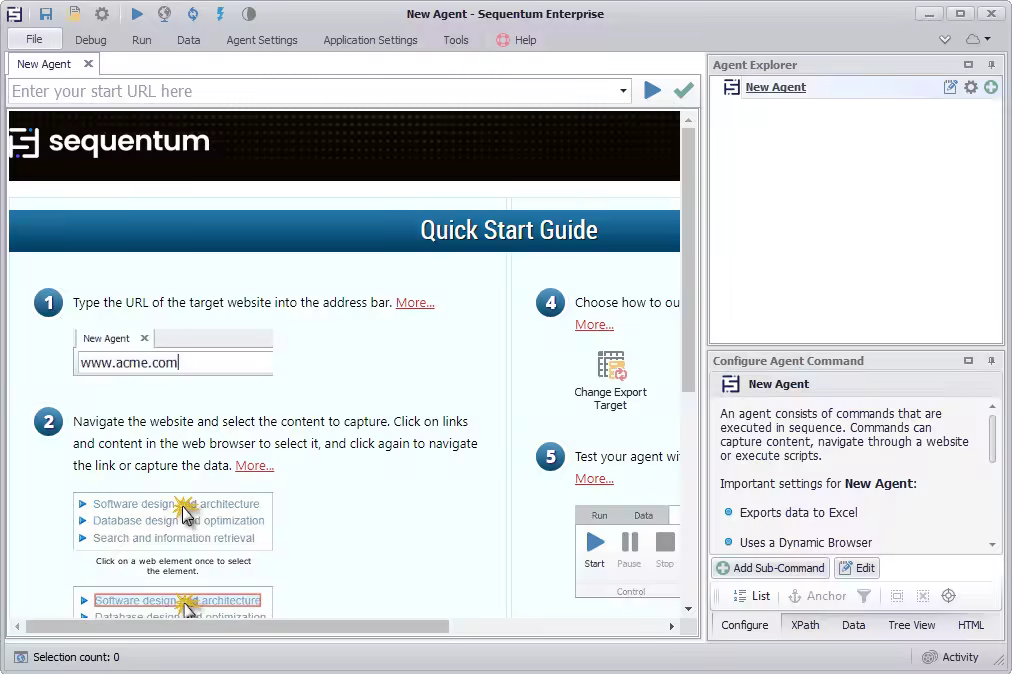Click the Save As document icon in title toolbar
The width and height of the screenshot is (1012, 674).
click(75, 14)
